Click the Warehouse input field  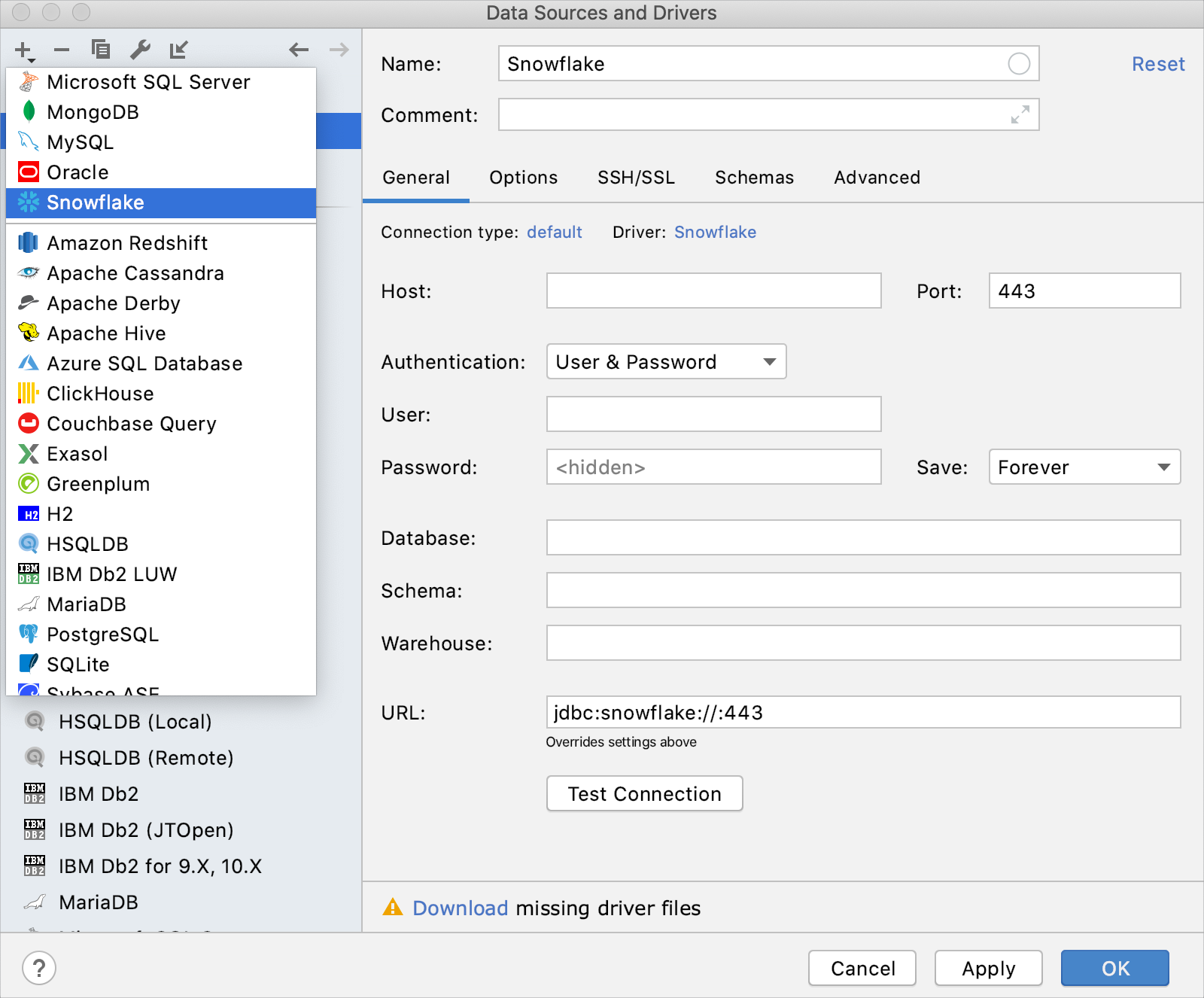[x=863, y=643]
